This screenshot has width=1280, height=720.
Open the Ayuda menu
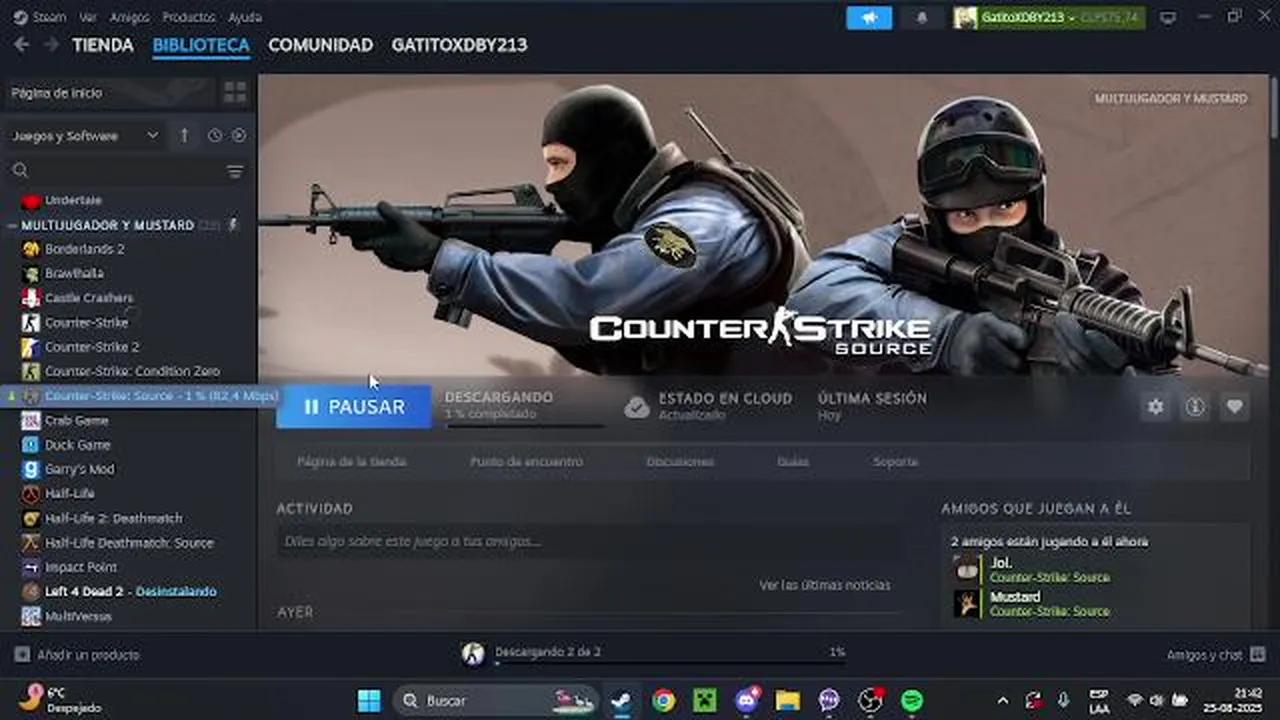click(x=245, y=17)
